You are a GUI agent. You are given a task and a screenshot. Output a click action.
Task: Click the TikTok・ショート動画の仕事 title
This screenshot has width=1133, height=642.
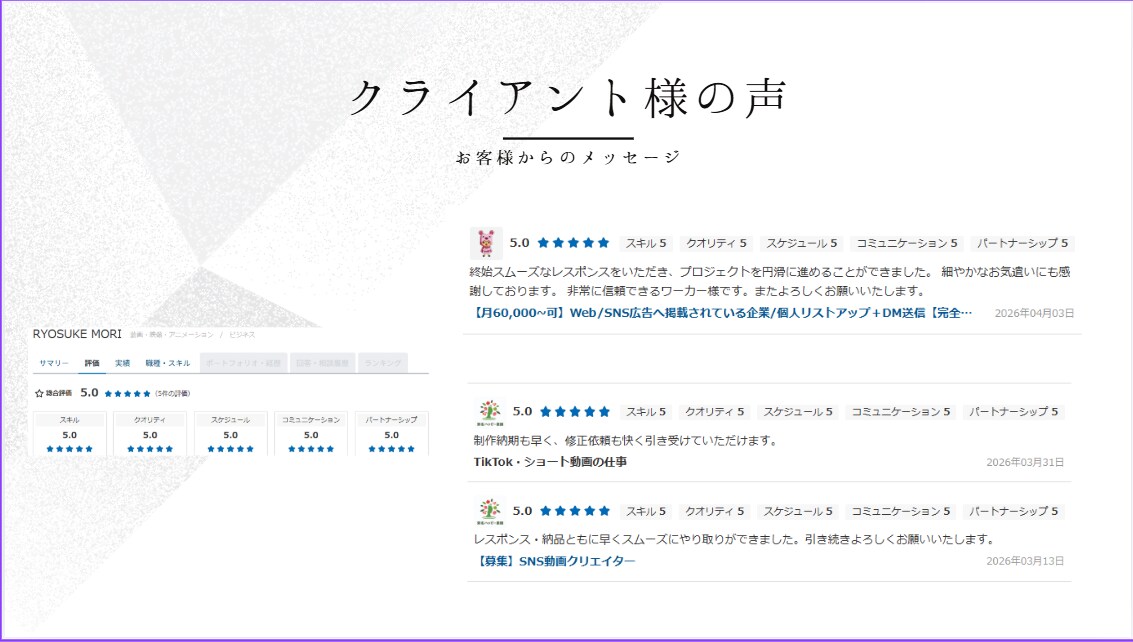tap(550, 462)
